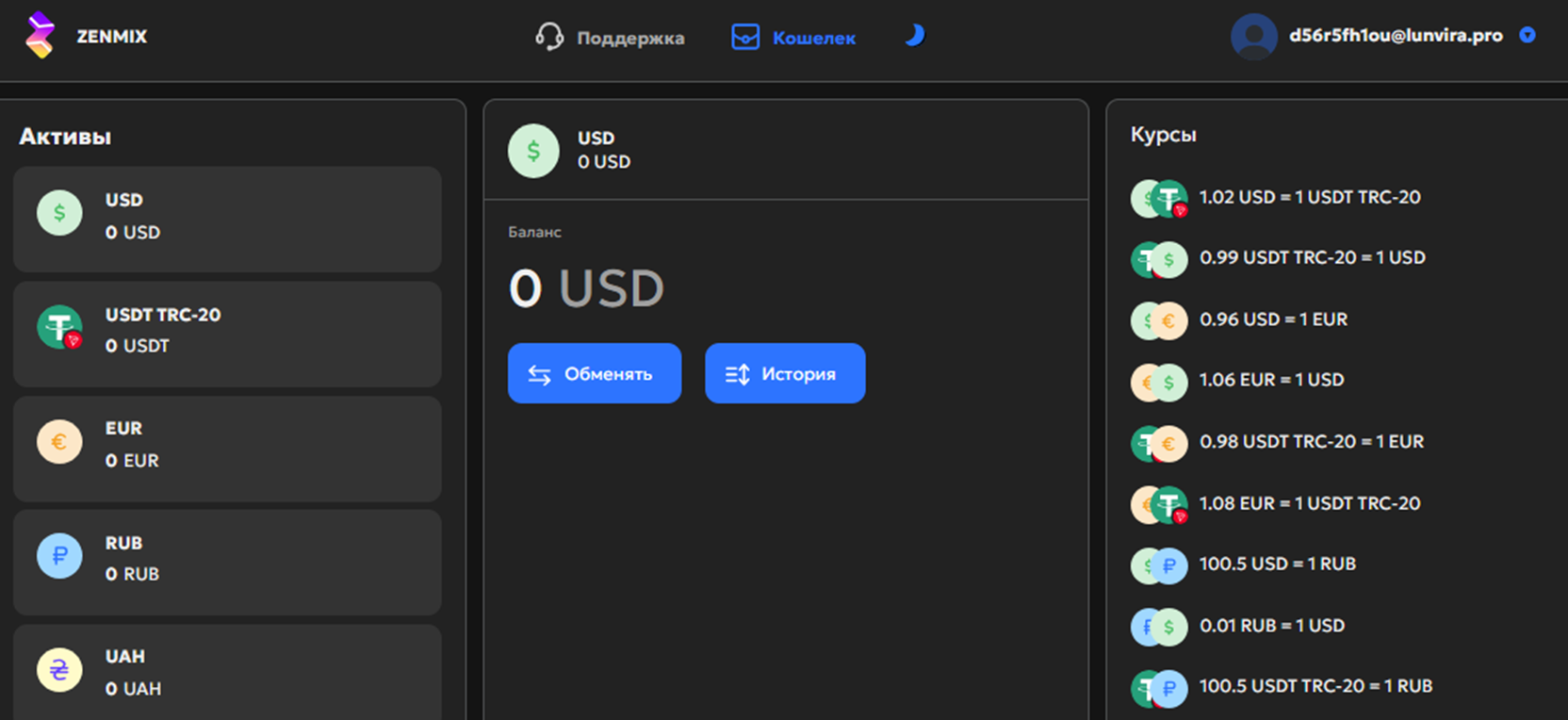The width and height of the screenshot is (1568, 720).
Task: Click the user avatar icon
Action: point(1254,37)
